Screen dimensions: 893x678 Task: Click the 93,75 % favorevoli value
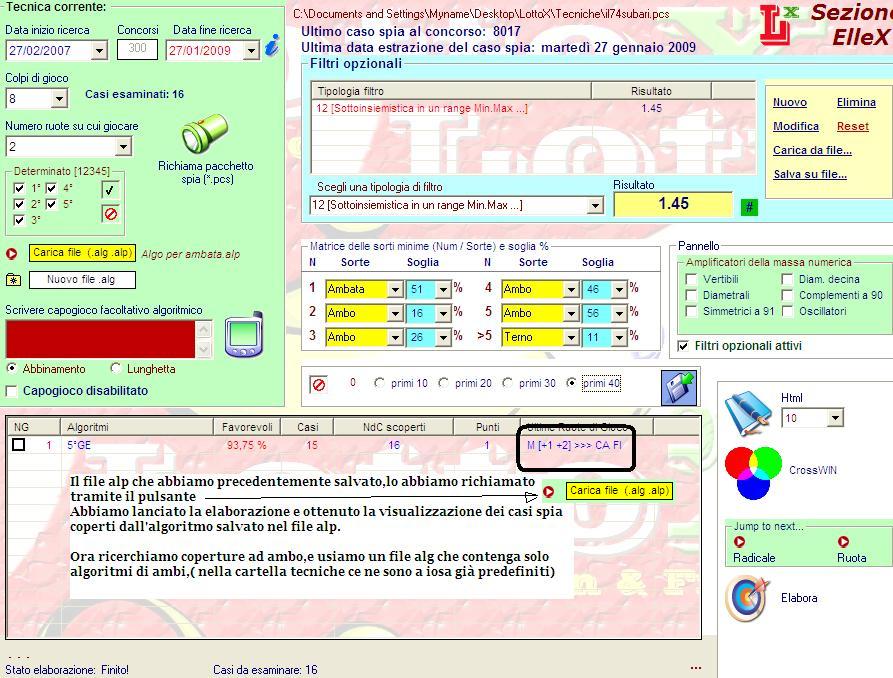pos(246,445)
